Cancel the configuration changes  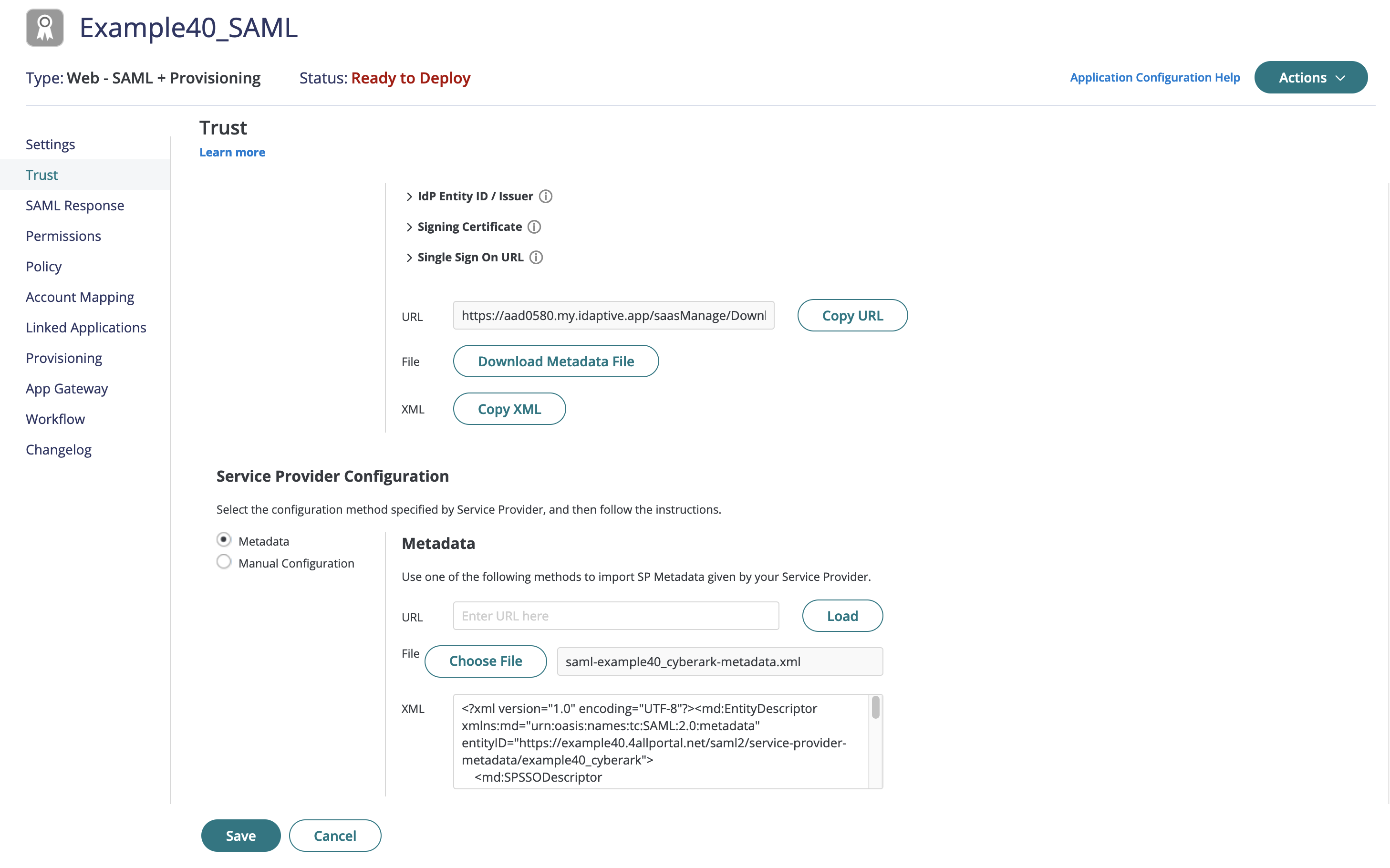[x=335, y=835]
